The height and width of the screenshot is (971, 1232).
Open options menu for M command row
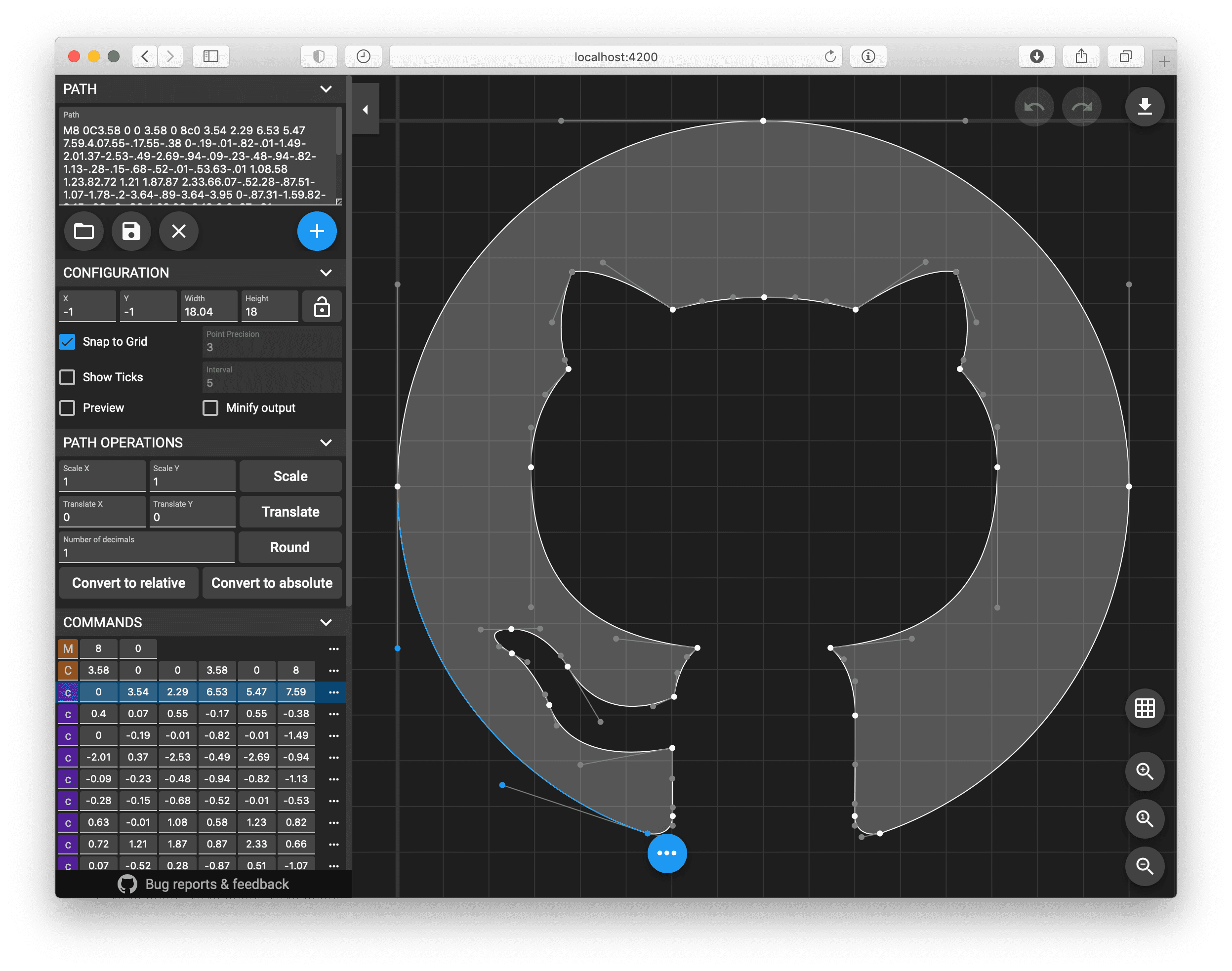(x=334, y=648)
